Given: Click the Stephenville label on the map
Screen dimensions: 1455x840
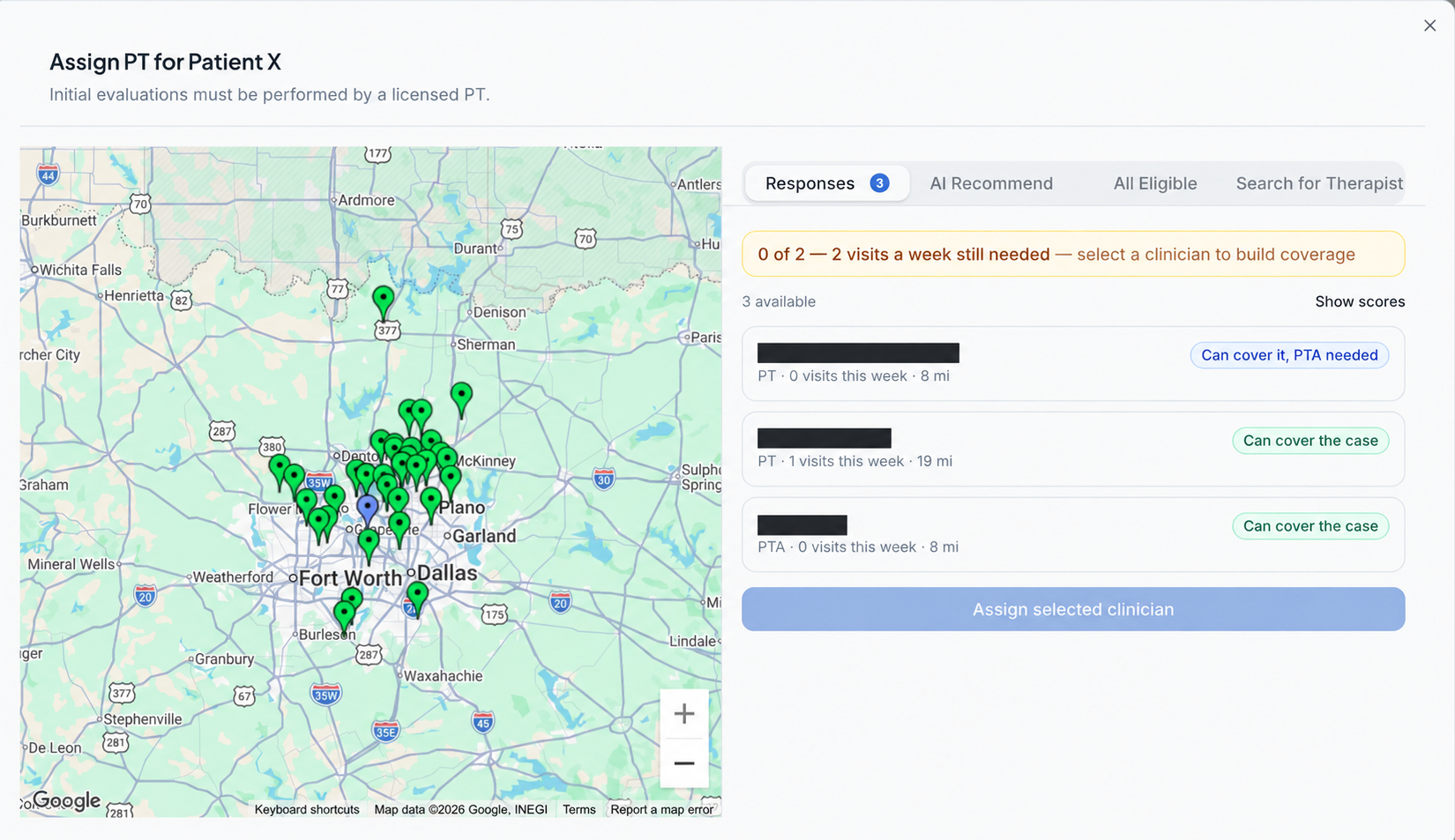Looking at the screenshot, I should point(143,719).
